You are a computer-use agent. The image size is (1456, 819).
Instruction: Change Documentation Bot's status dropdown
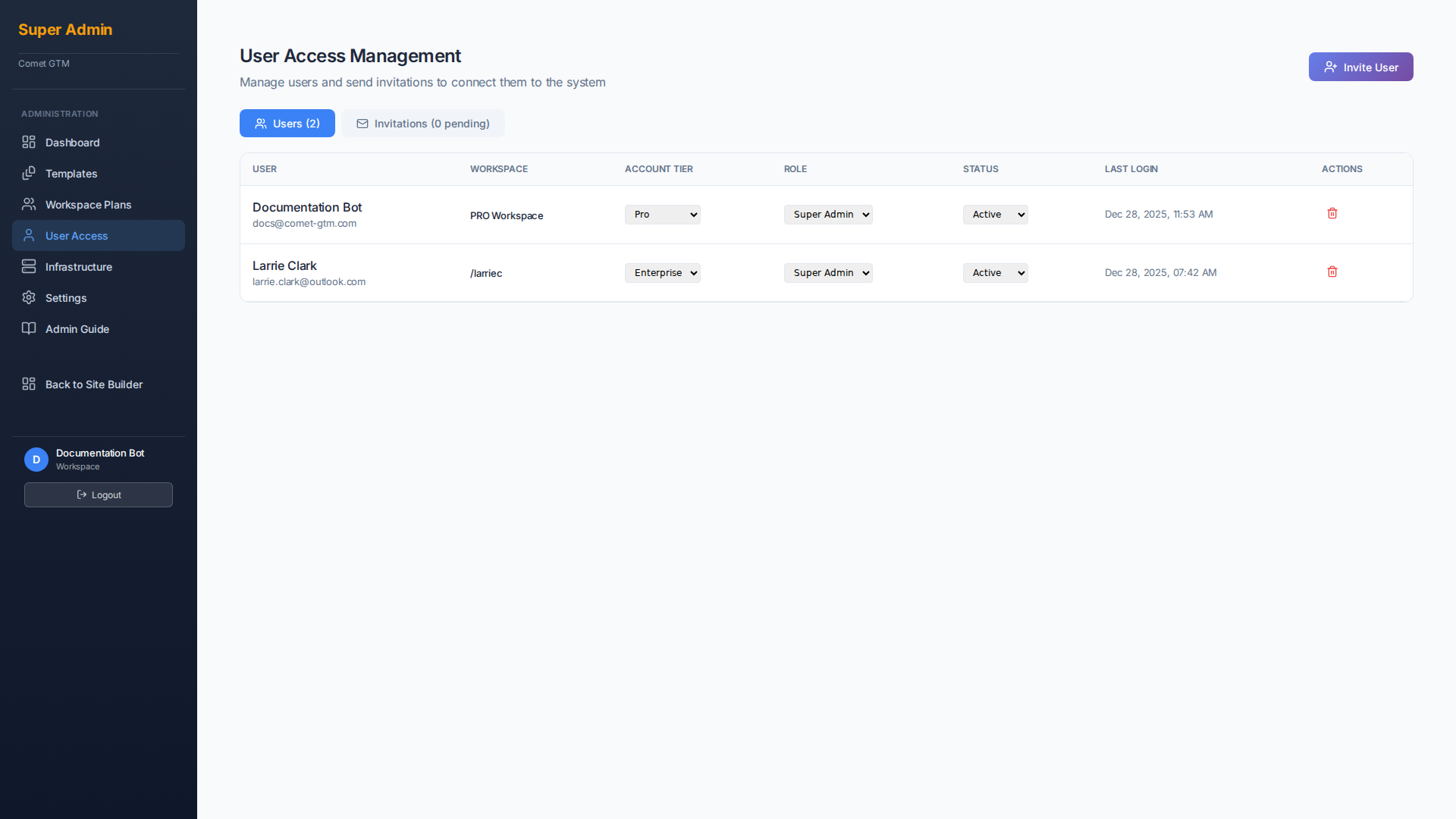[995, 214]
